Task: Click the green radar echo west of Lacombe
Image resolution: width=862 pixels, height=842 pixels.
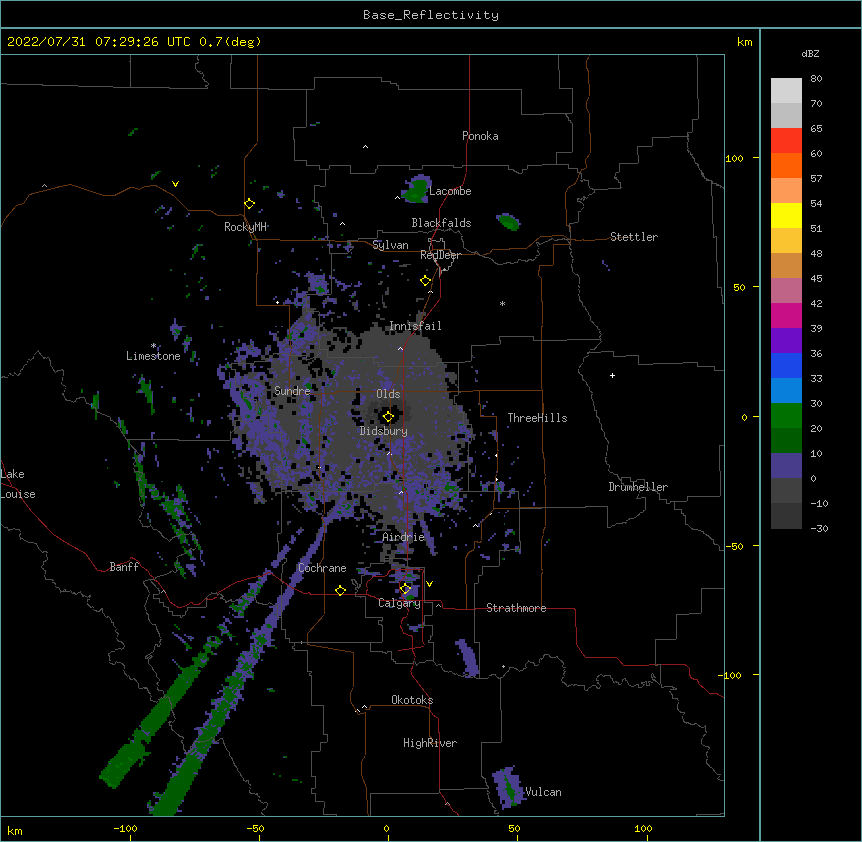Action: pos(416,190)
